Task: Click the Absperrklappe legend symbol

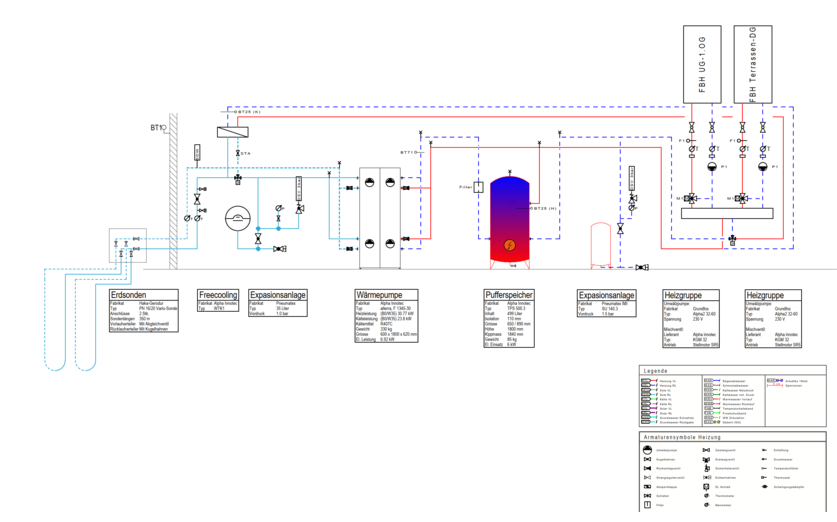Action: (648, 487)
